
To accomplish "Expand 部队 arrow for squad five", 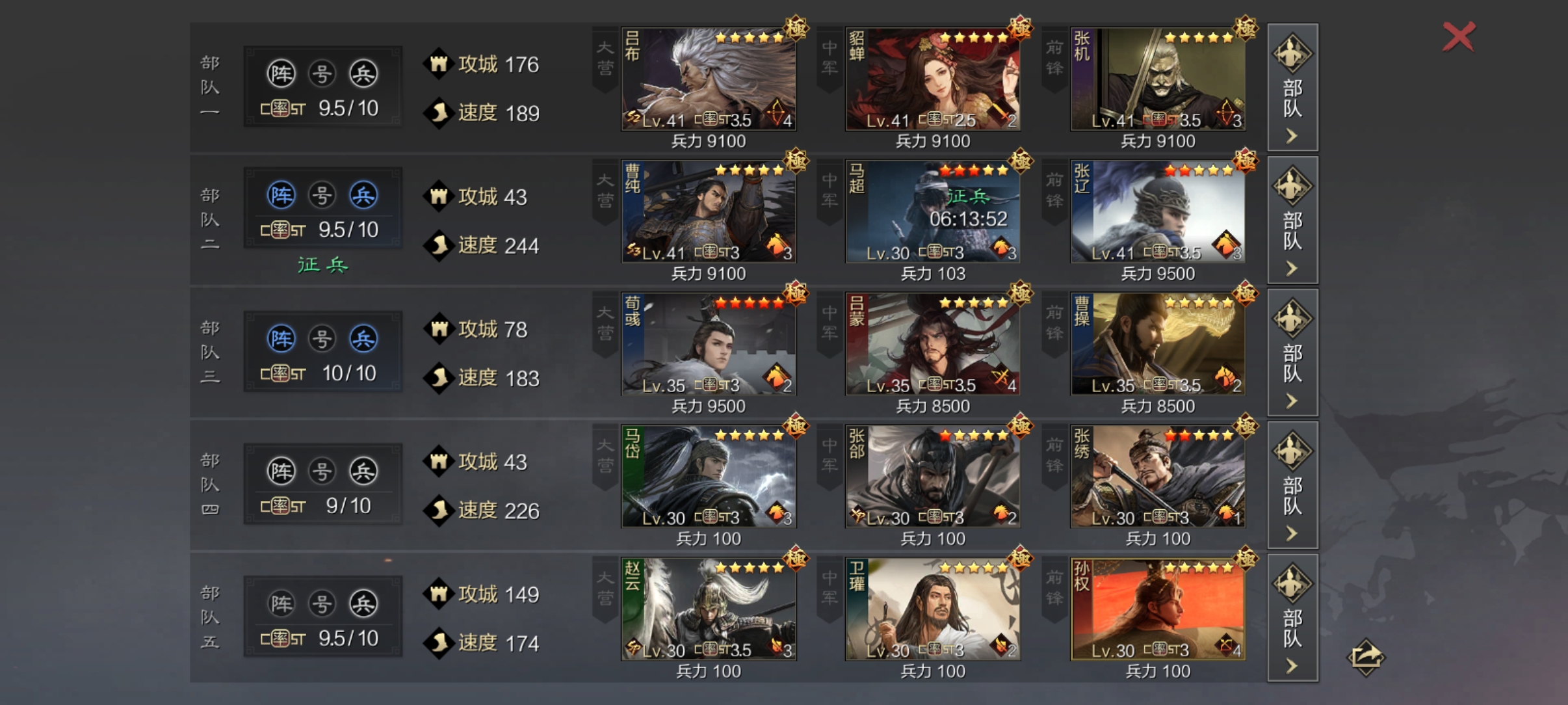I will point(1292,618).
